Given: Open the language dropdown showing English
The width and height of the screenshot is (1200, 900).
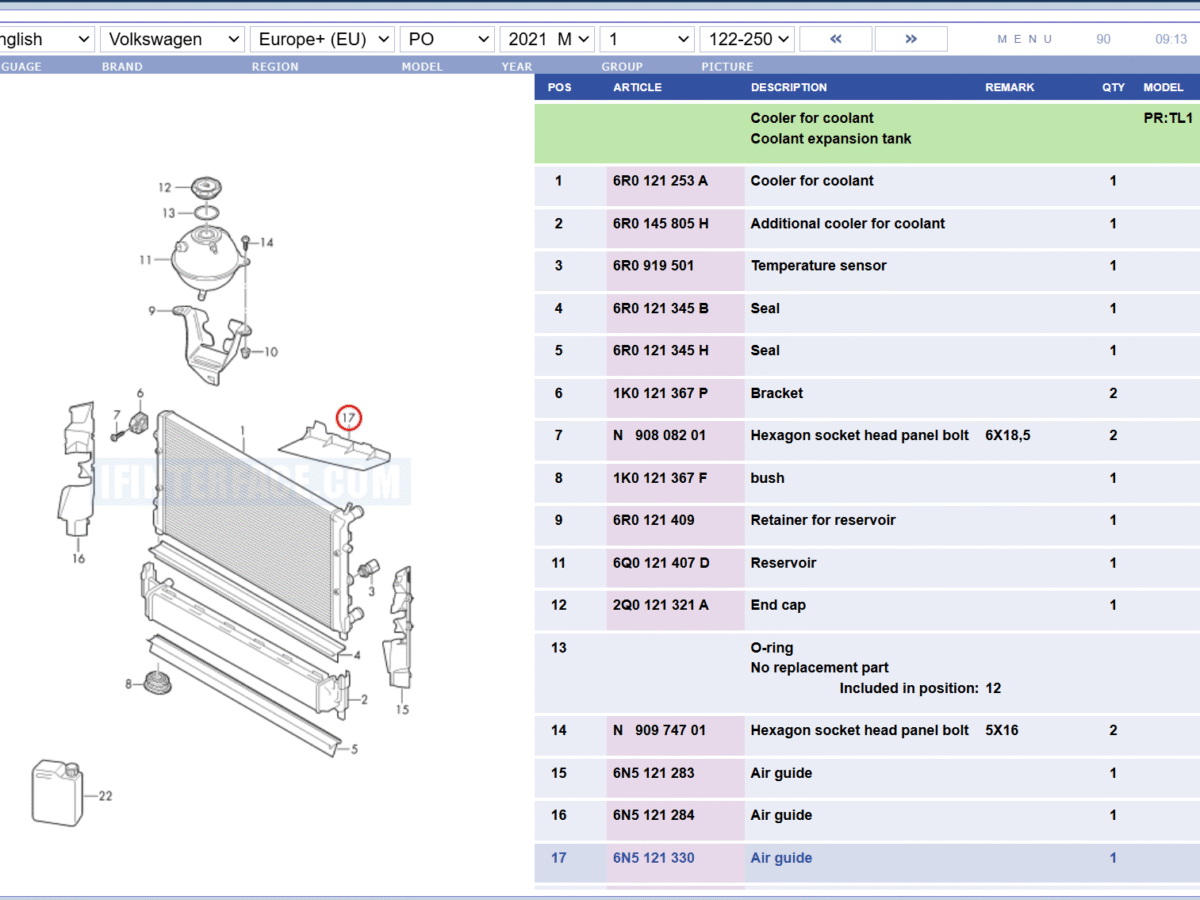Looking at the screenshot, I should [x=46, y=39].
